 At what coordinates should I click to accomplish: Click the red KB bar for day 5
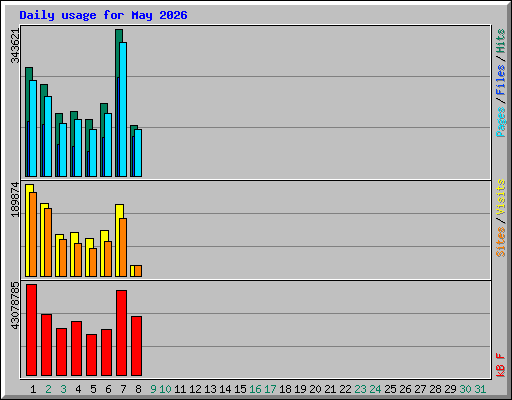[92, 355]
